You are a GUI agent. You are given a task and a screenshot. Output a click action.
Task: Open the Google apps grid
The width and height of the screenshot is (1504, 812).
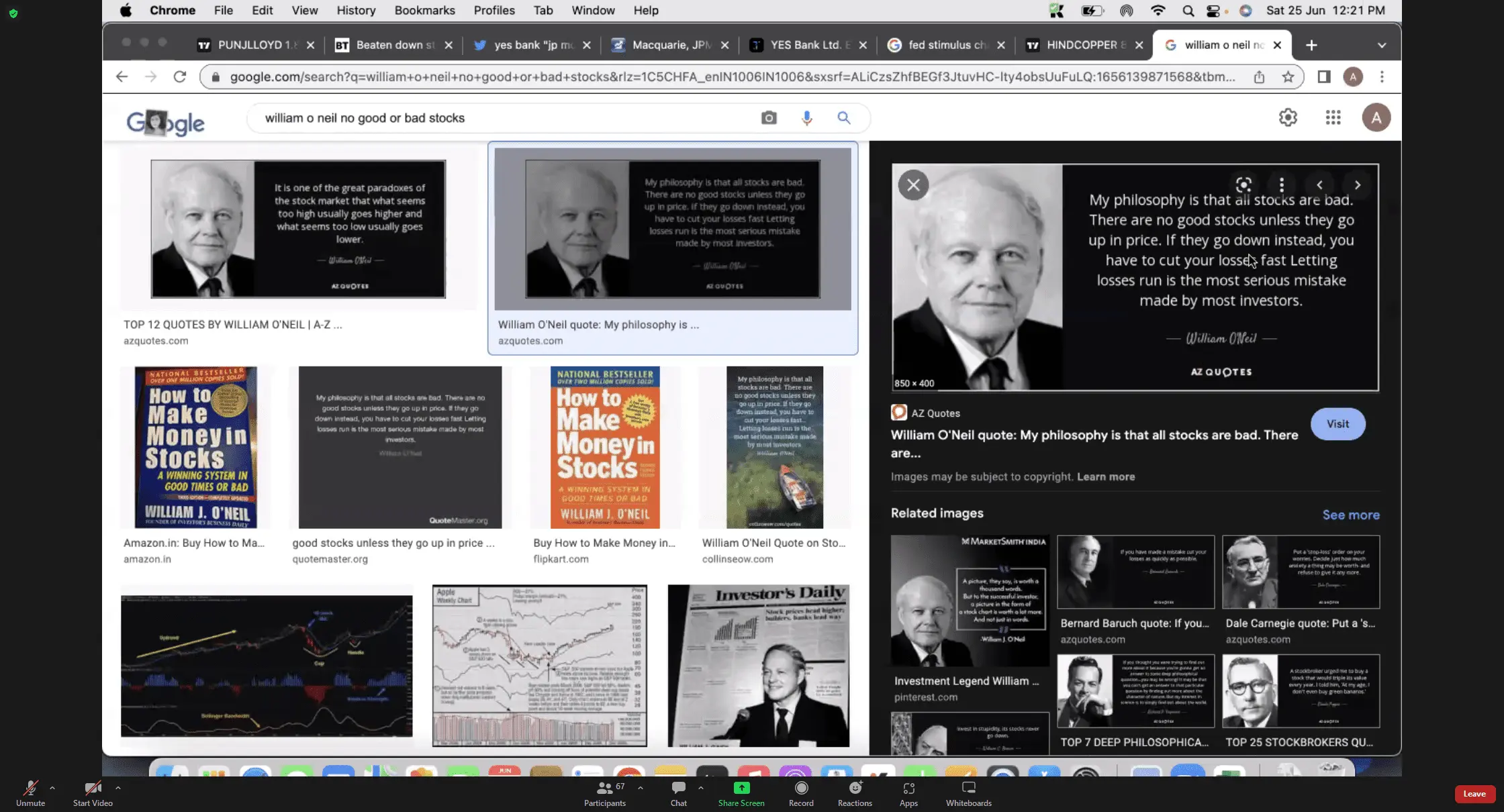click(1333, 117)
